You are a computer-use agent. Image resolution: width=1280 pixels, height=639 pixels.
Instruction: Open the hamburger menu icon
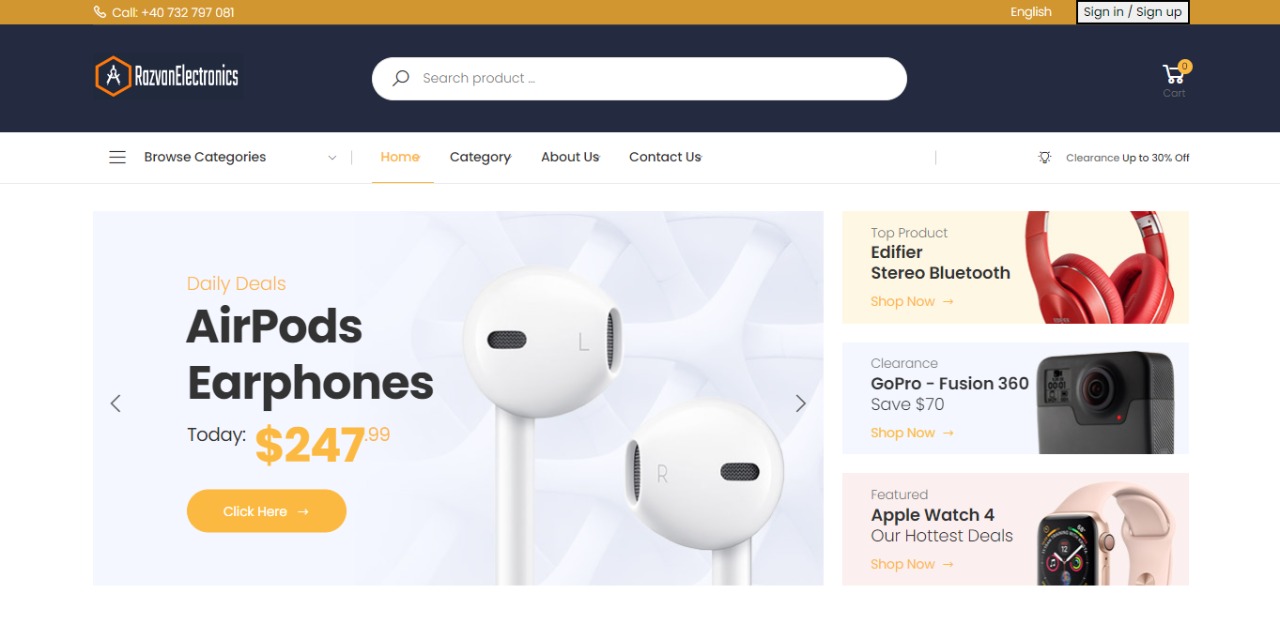point(117,157)
